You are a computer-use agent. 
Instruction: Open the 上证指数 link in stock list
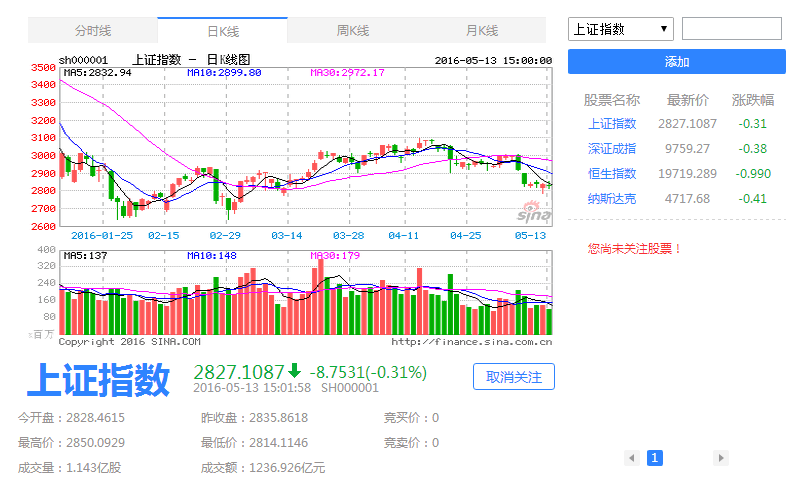tap(612, 124)
